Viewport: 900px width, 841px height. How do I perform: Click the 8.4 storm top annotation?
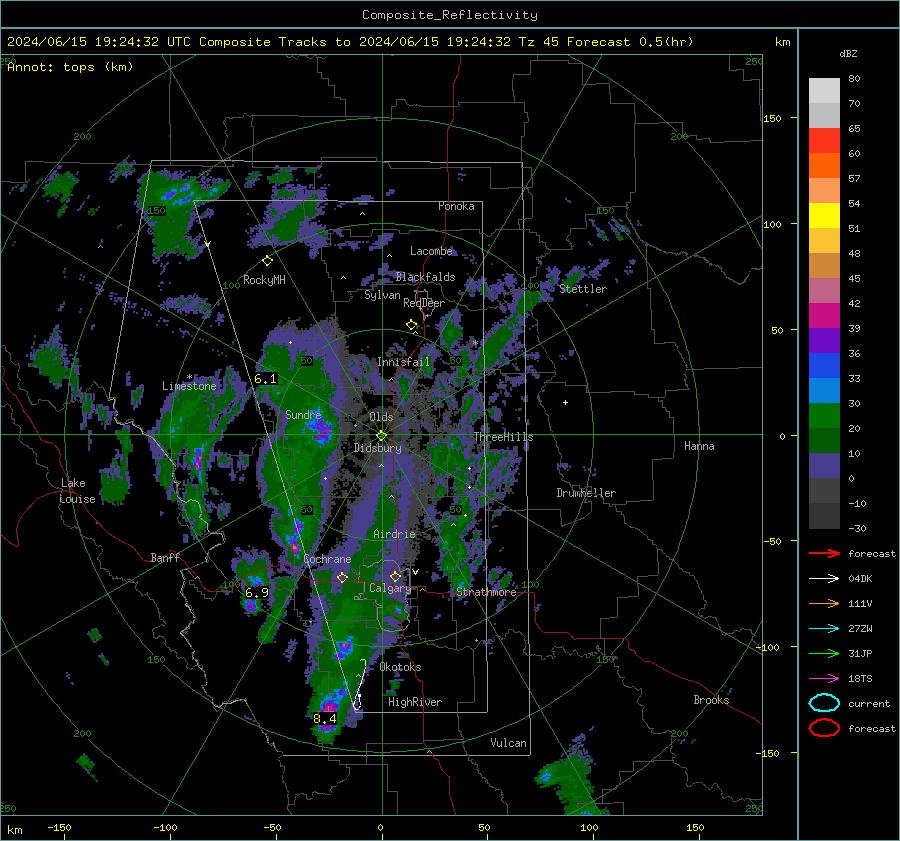[x=325, y=718]
